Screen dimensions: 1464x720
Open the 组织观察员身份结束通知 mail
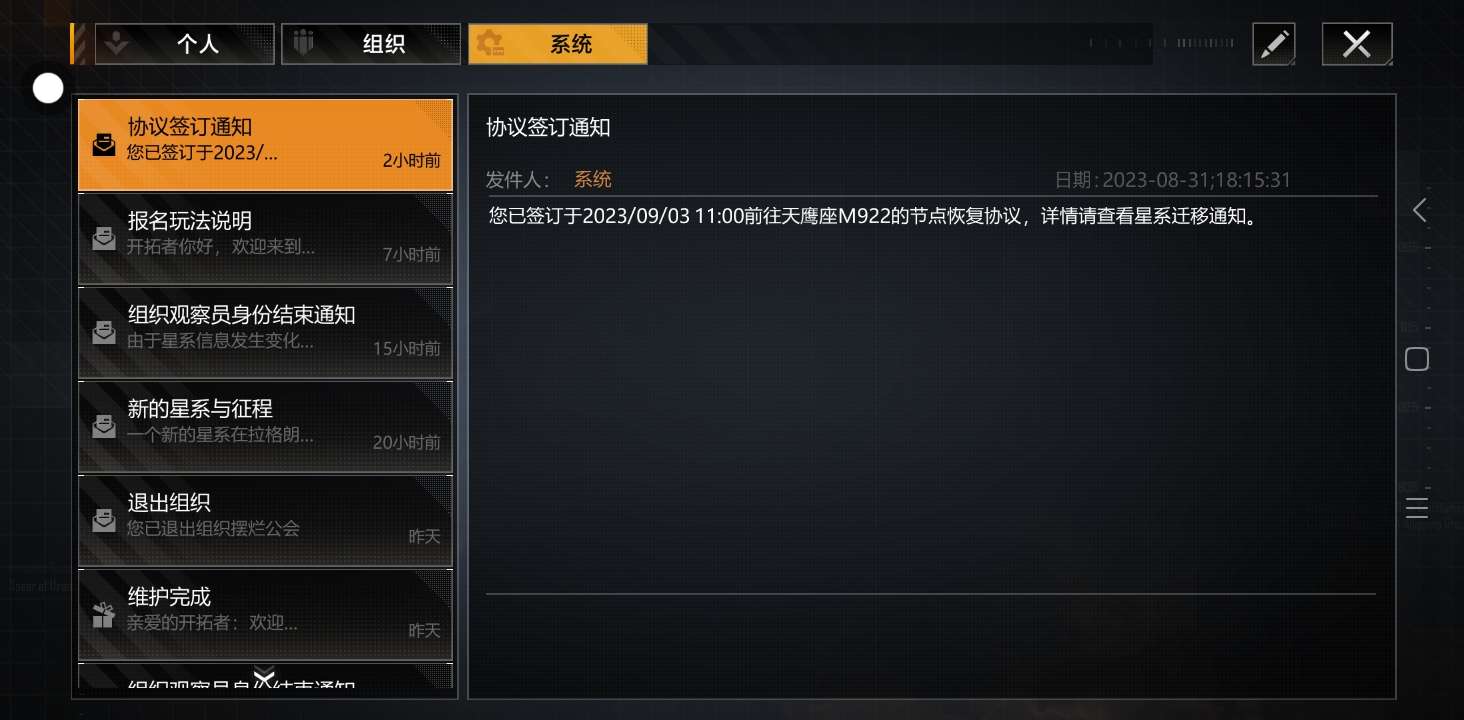coord(265,333)
